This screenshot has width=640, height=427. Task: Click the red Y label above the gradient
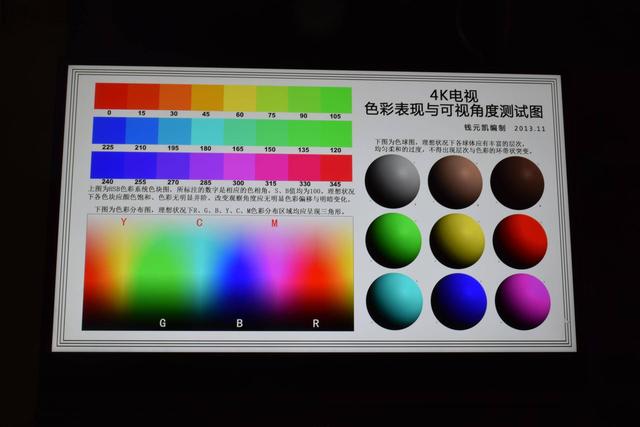pos(123,222)
